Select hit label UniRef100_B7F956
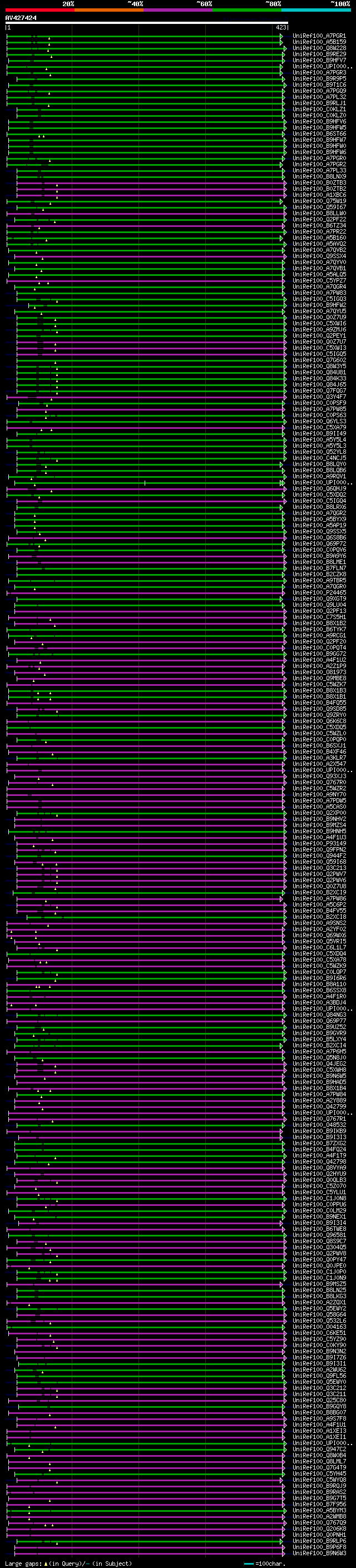This screenshot has height=1568, width=356. [319, 1504]
